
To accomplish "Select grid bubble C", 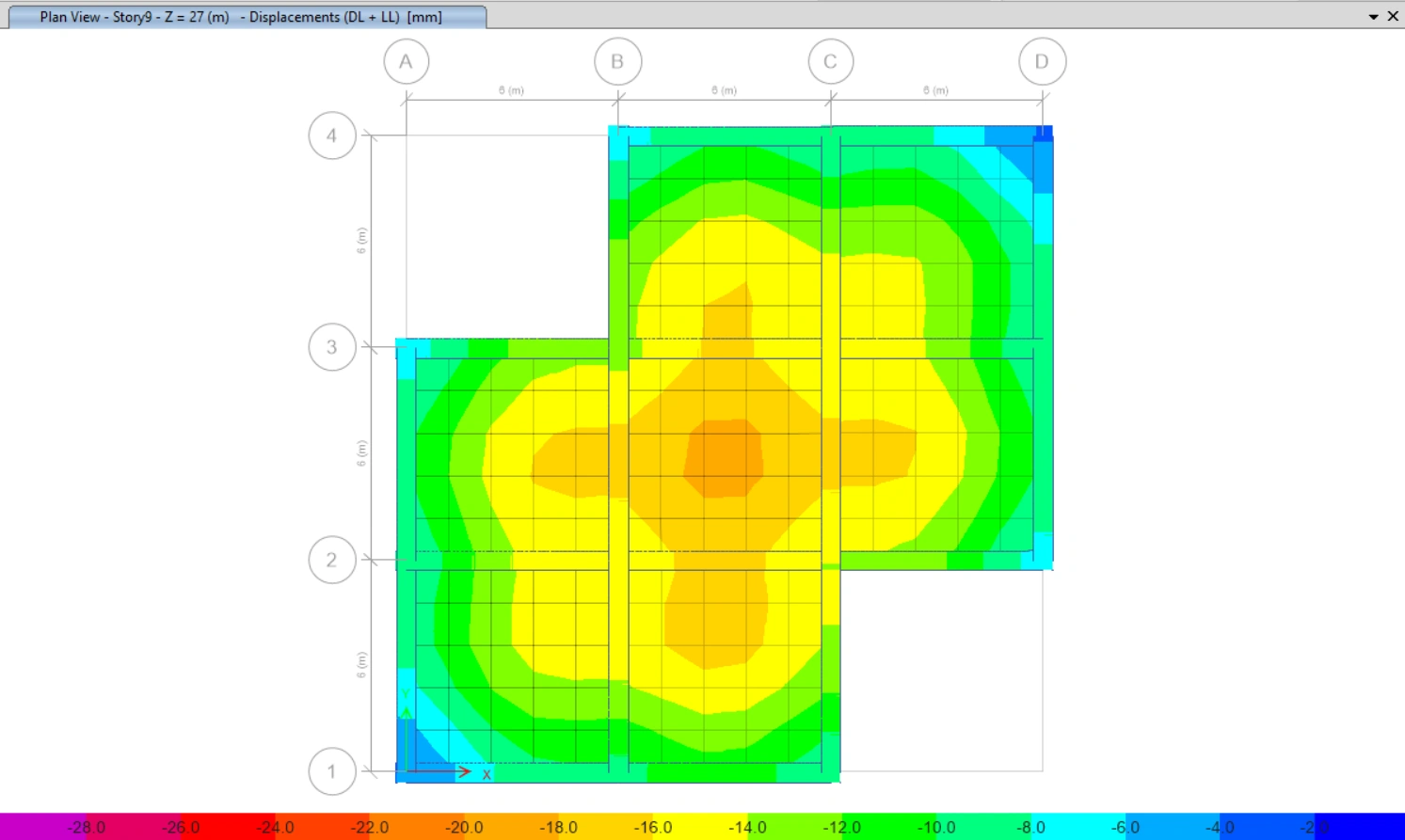I will 830,62.
